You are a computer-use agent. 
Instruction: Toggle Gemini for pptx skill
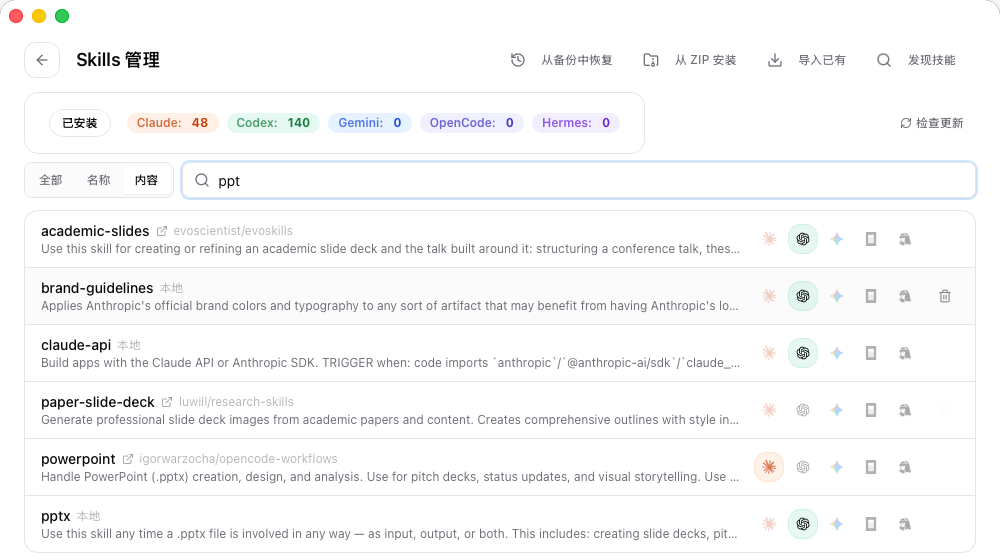coord(837,524)
